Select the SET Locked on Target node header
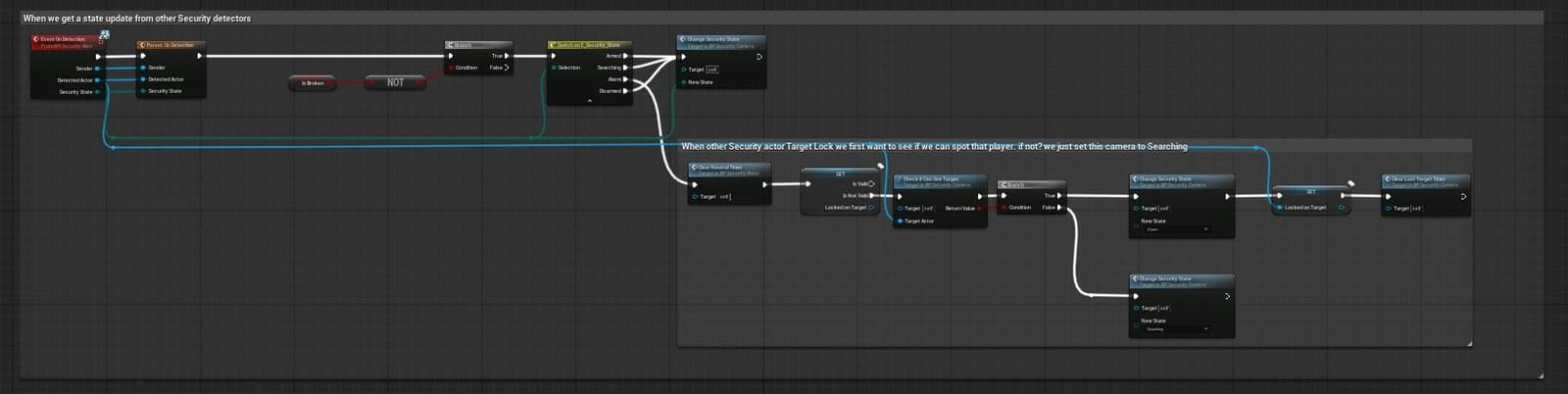Viewport: 1568px width, 394px height. pyautogui.click(x=1311, y=192)
